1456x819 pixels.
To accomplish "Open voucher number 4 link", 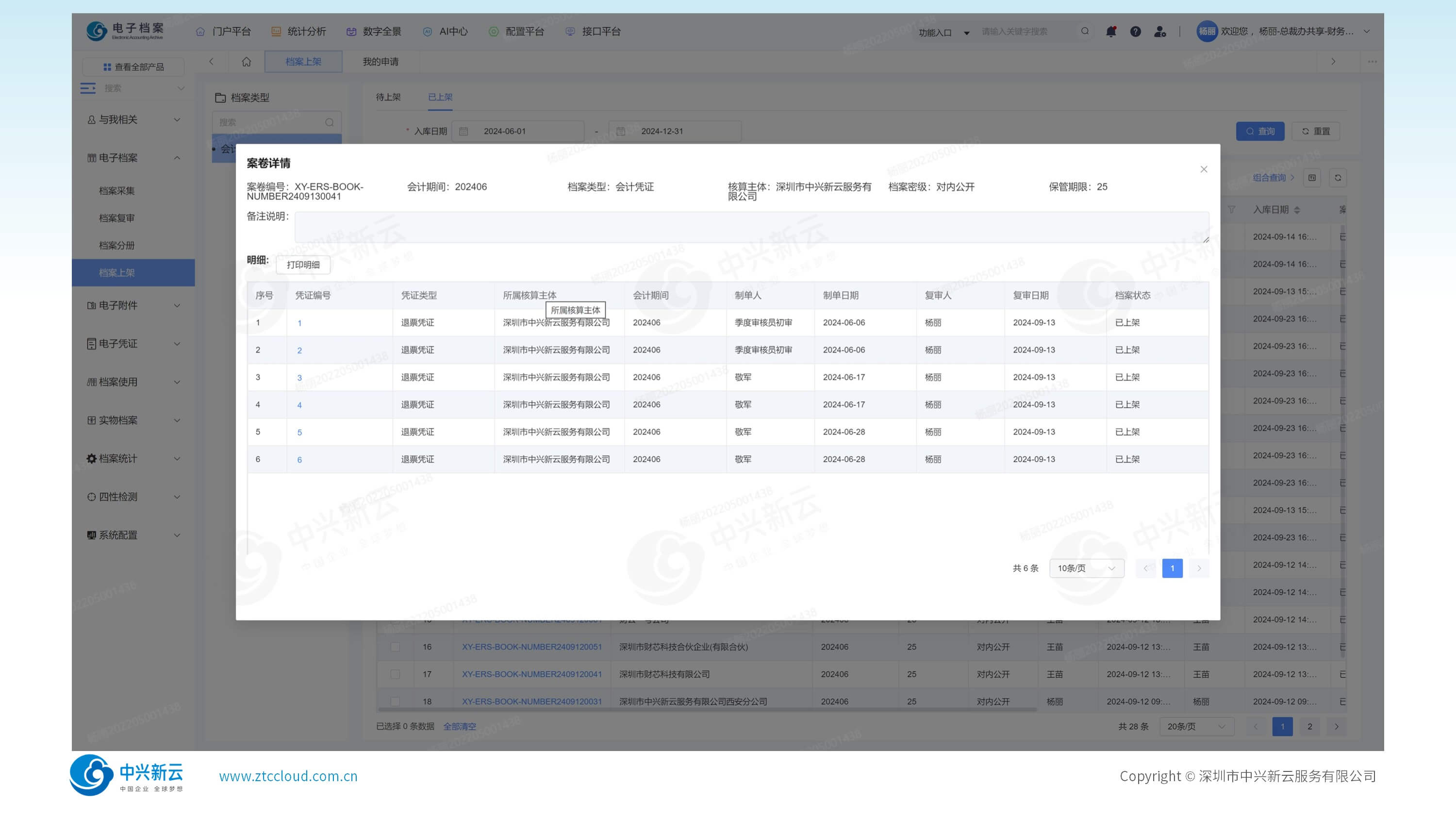I will point(299,405).
